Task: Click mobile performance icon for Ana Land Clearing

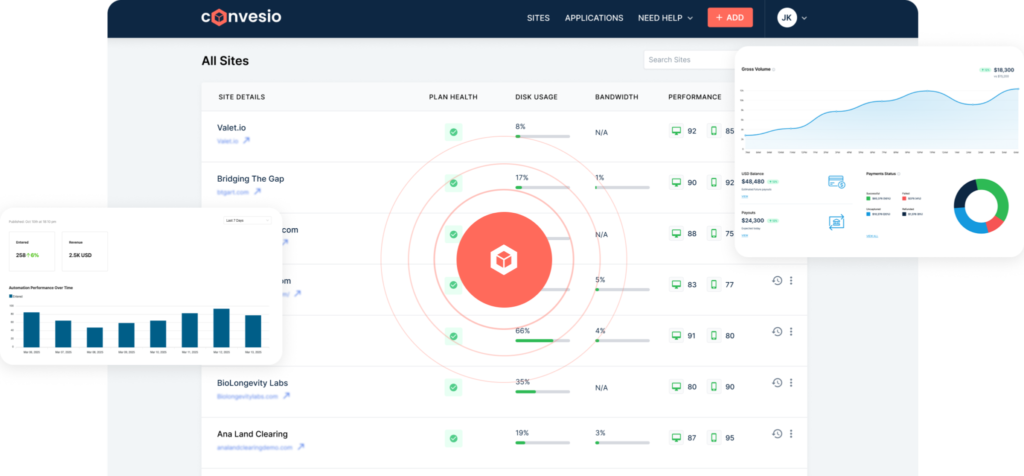Action: point(714,437)
